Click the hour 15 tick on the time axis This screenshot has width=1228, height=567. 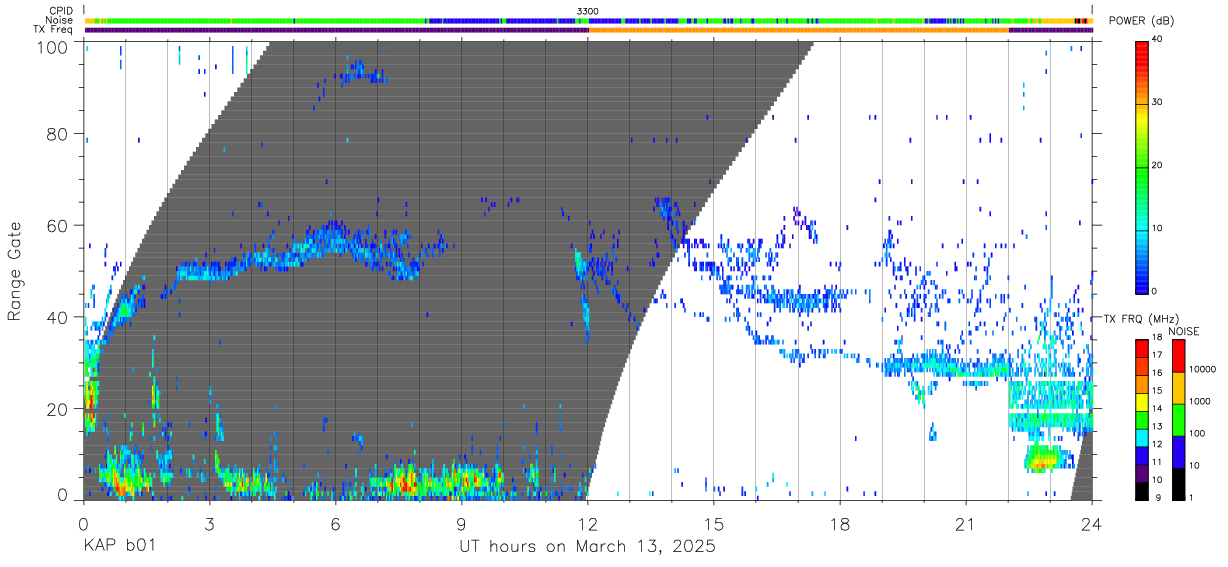tap(714, 523)
